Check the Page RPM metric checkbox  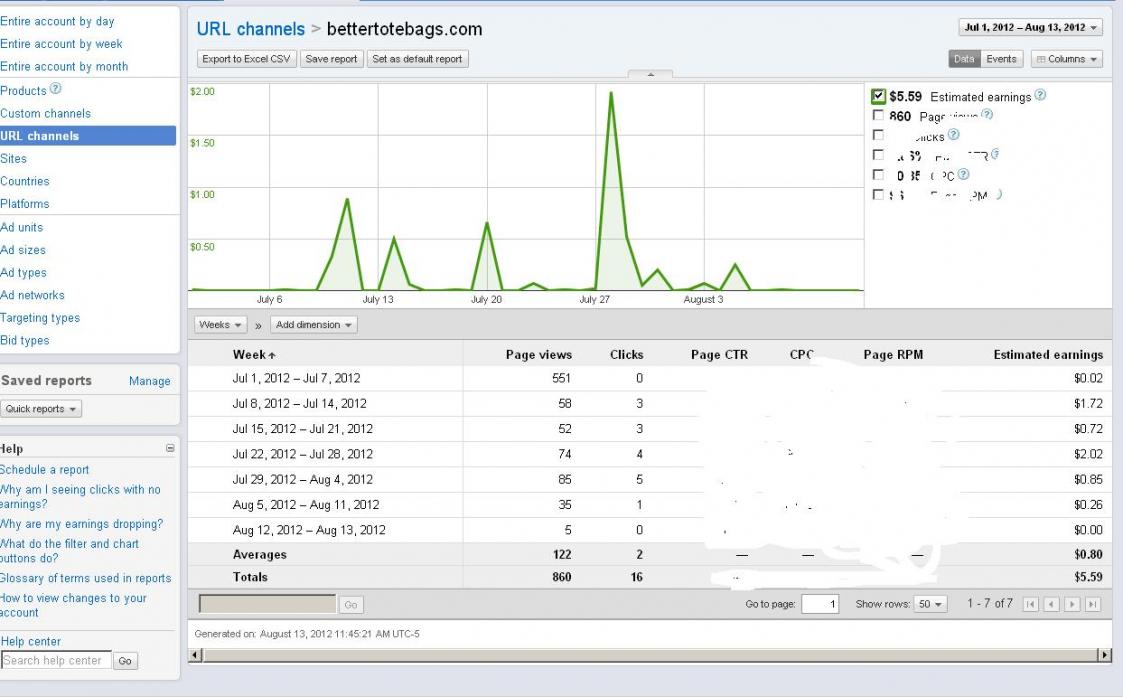pos(878,194)
